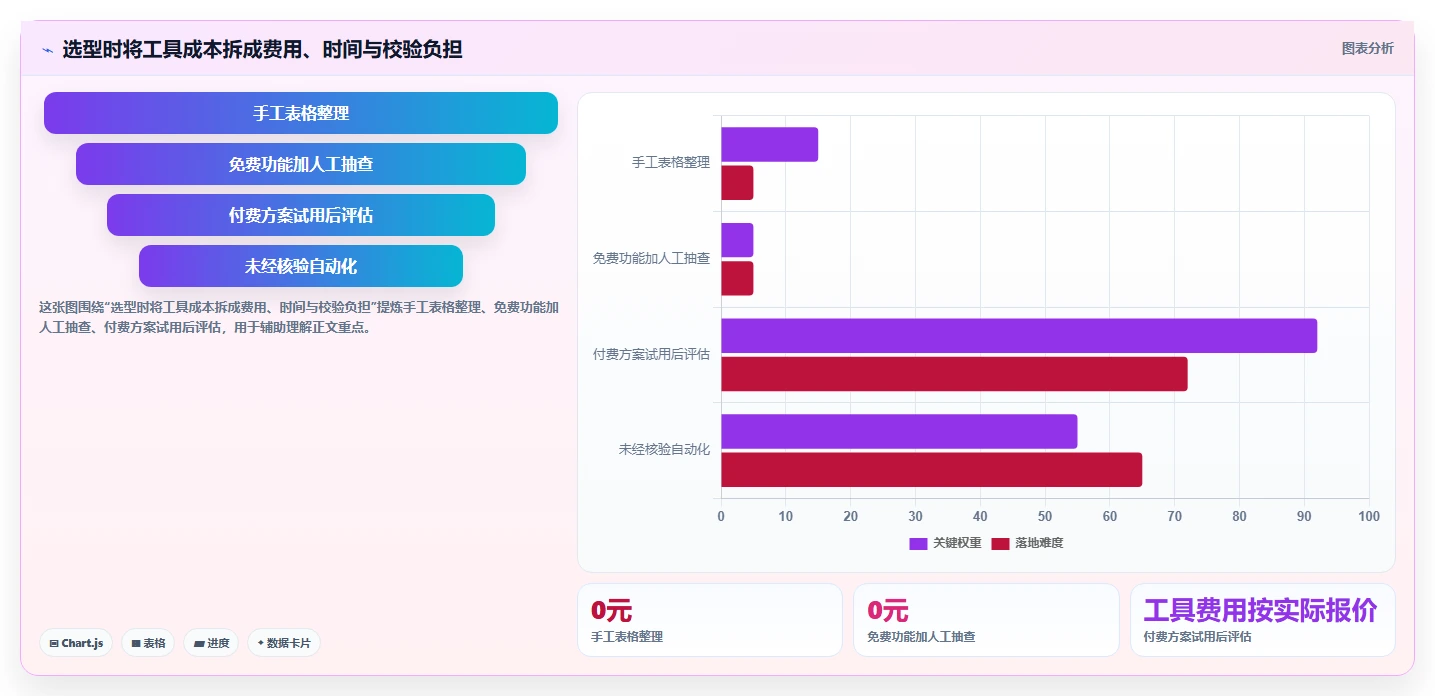Click the red bar for 手工表格整理

tap(737, 183)
